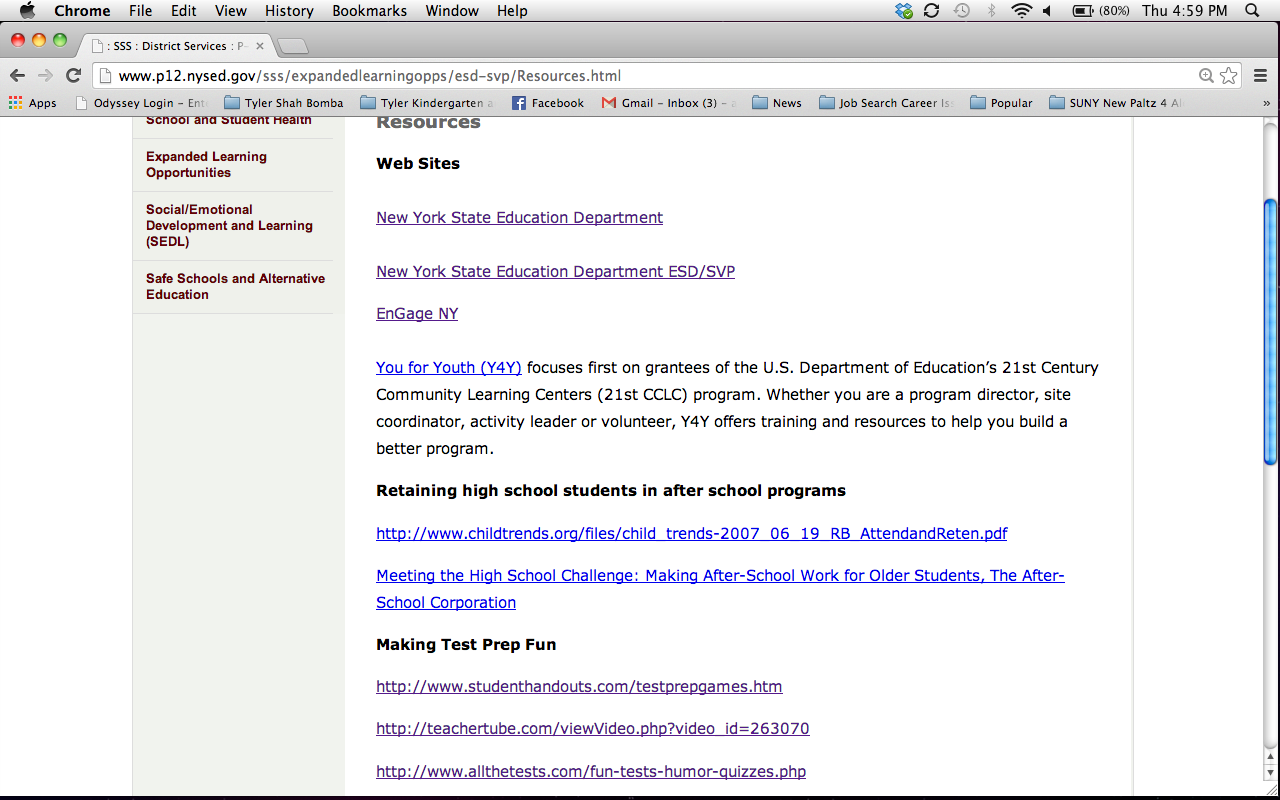Open the volume control icon
This screenshot has width=1280, height=800.
1048,11
